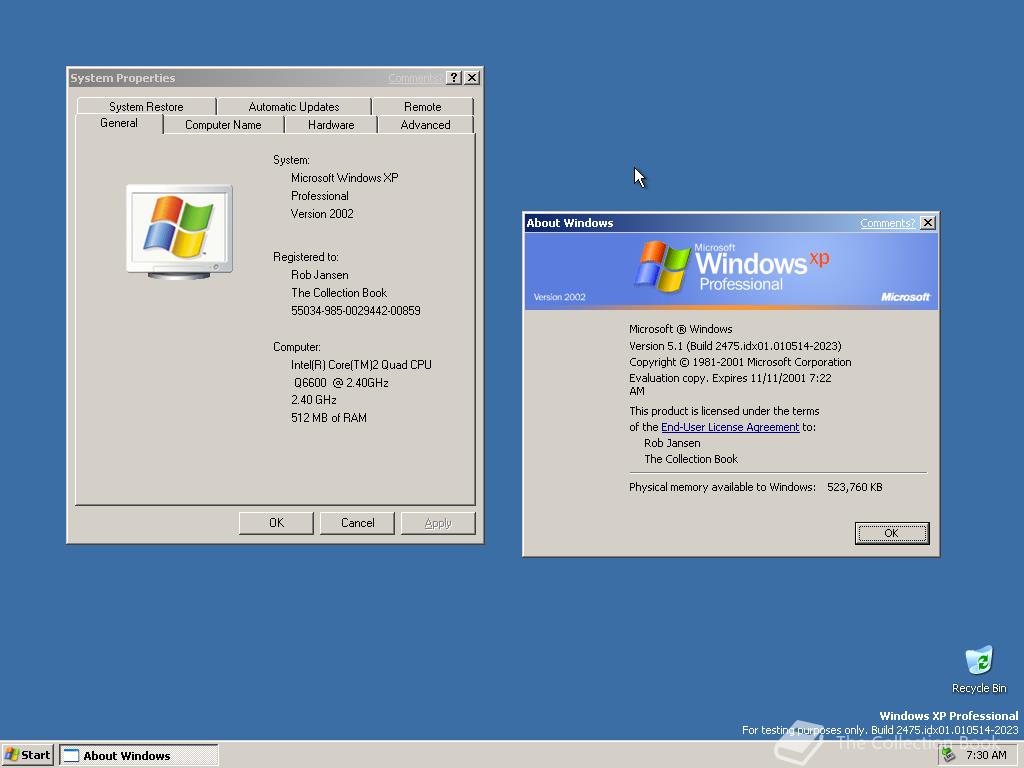Open the Start menu
The image size is (1024, 768).
tap(27, 755)
